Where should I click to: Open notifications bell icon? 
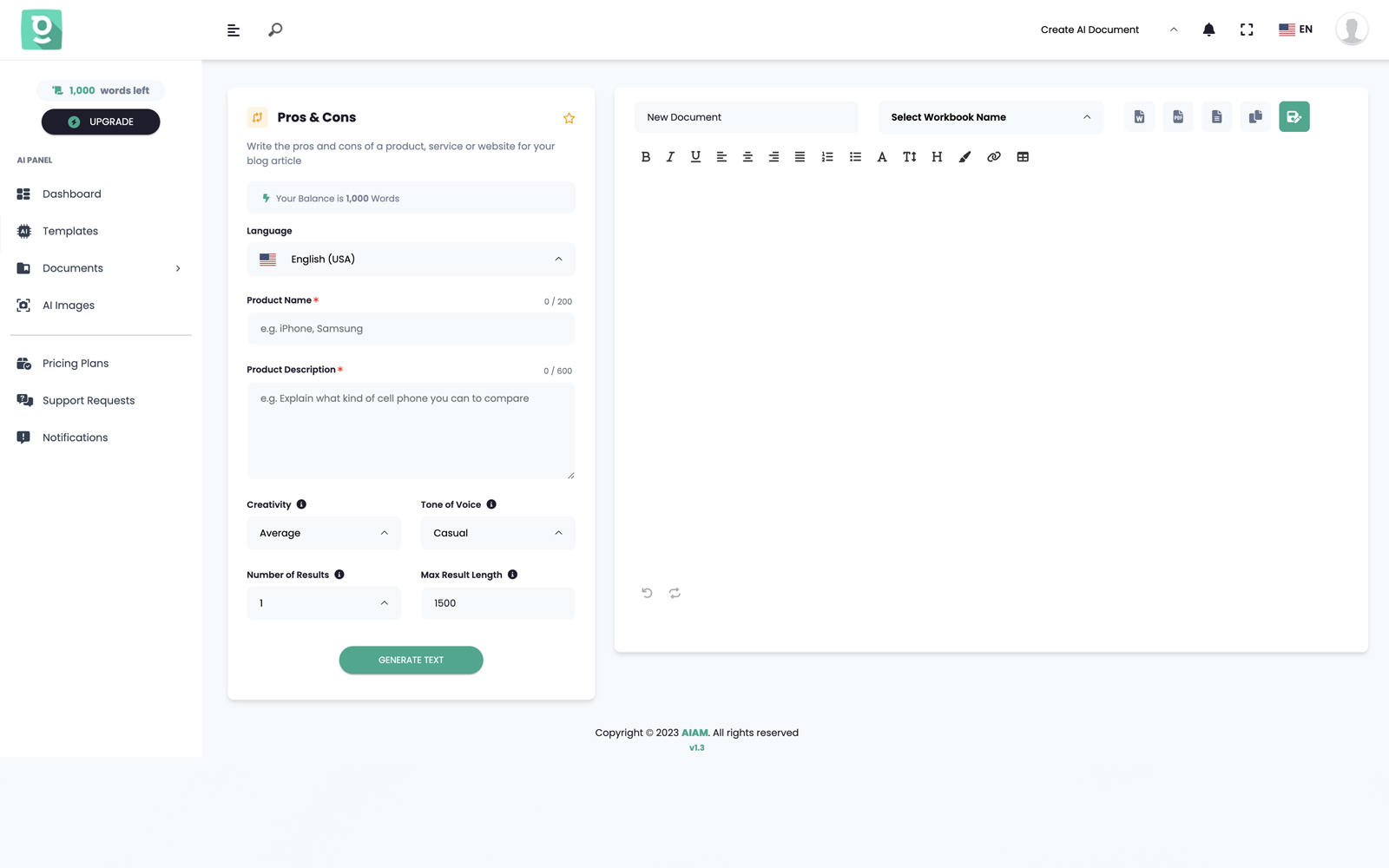(x=1208, y=29)
